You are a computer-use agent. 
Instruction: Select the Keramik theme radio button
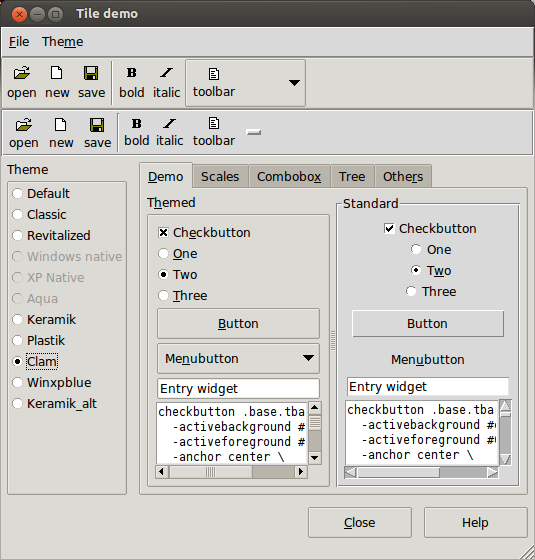(x=17, y=319)
